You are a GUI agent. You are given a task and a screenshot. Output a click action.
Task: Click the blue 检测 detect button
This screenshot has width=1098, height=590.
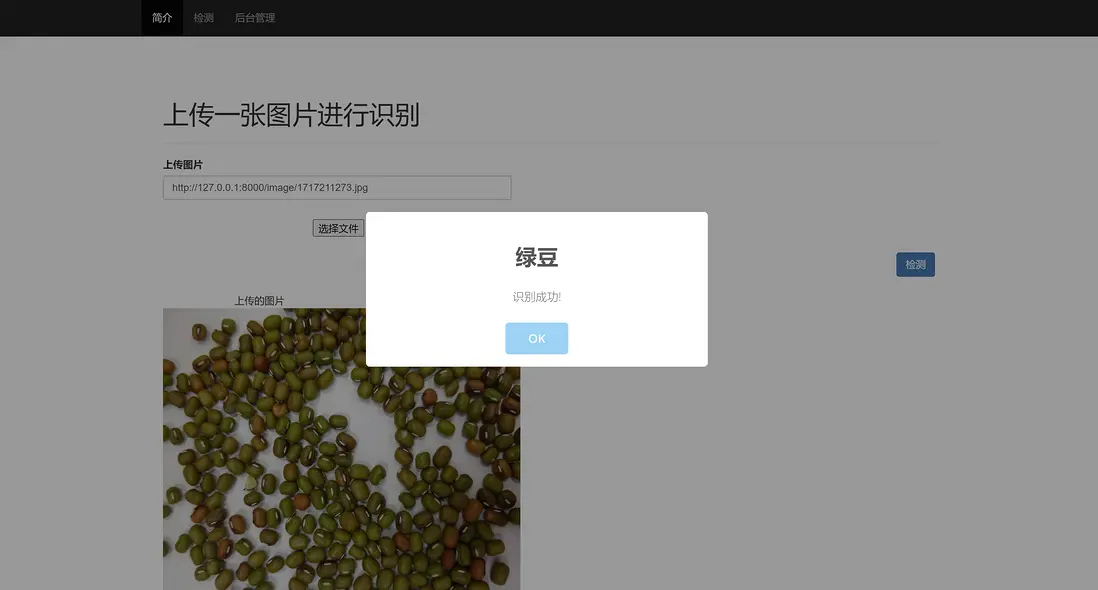coord(915,264)
